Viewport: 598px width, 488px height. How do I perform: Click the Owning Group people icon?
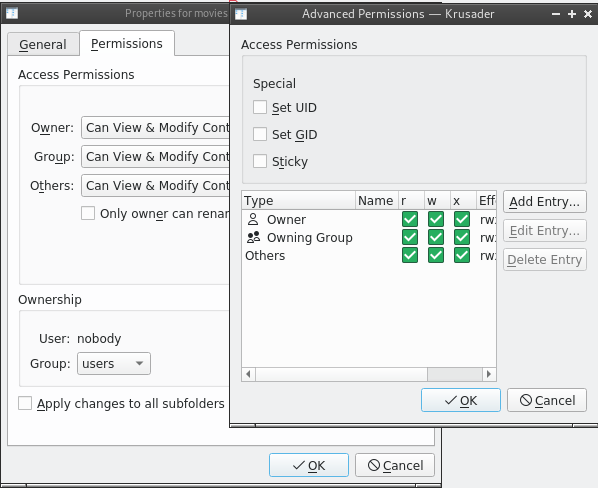[253, 238]
